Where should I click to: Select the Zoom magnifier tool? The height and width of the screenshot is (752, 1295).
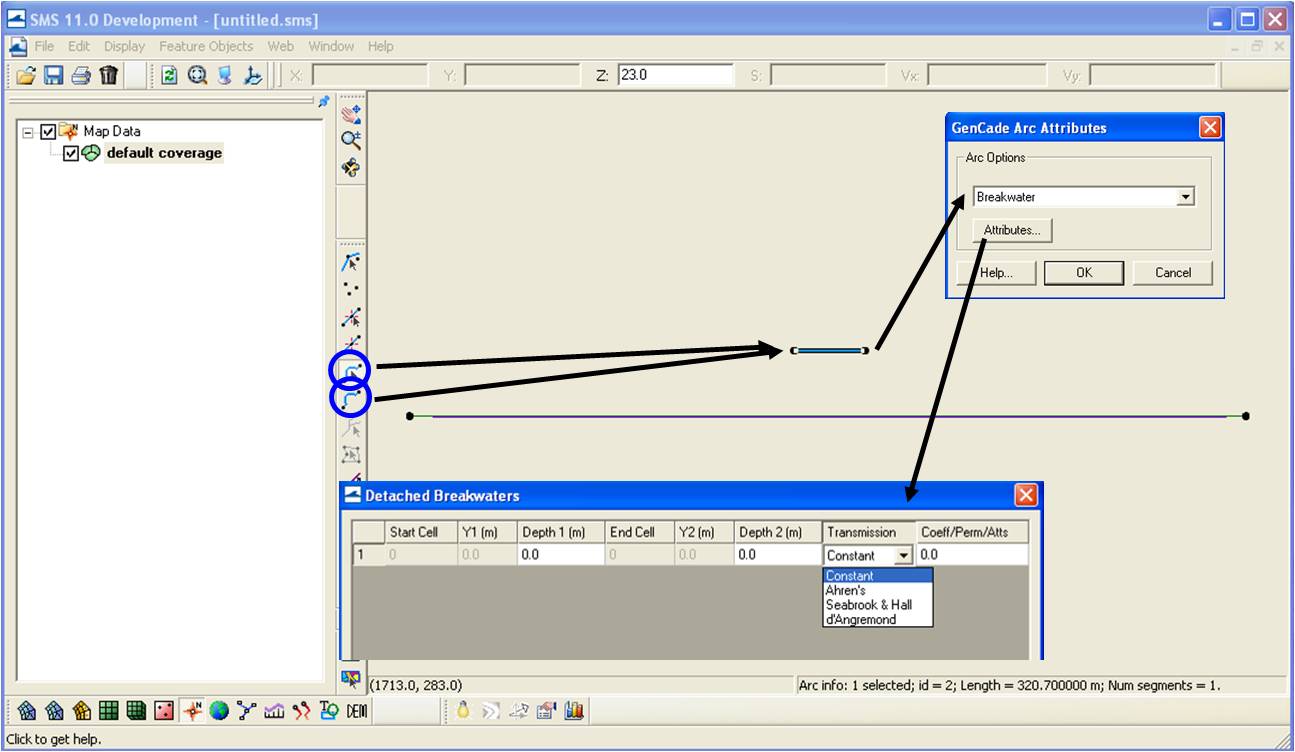[x=351, y=141]
